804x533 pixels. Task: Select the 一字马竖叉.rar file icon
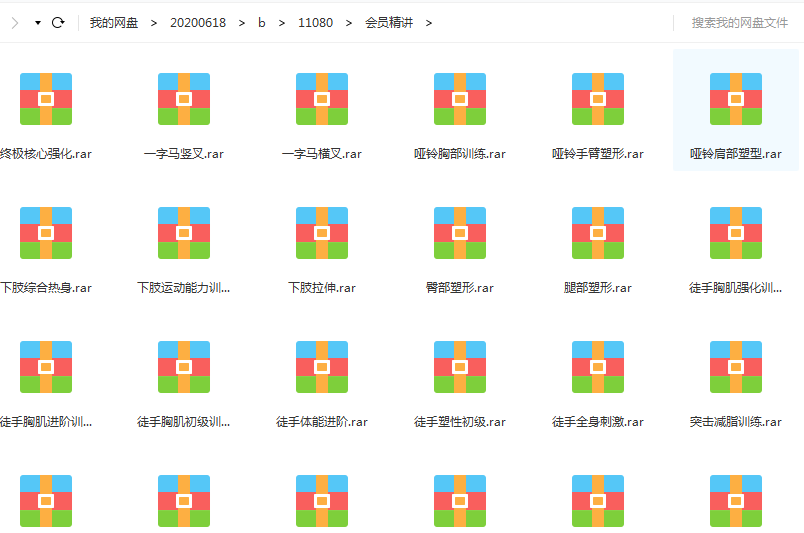tap(184, 99)
